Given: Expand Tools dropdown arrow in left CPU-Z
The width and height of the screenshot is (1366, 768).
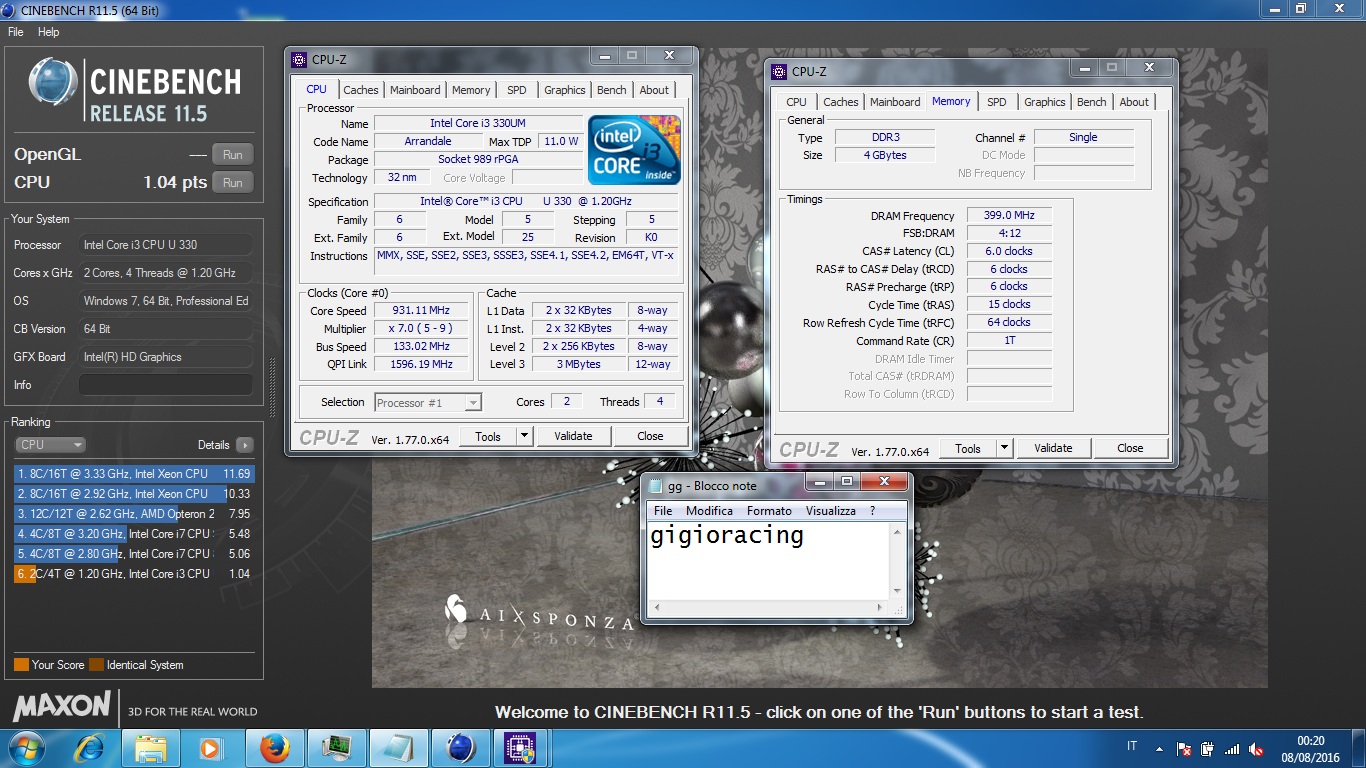Looking at the screenshot, I should point(524,436).
